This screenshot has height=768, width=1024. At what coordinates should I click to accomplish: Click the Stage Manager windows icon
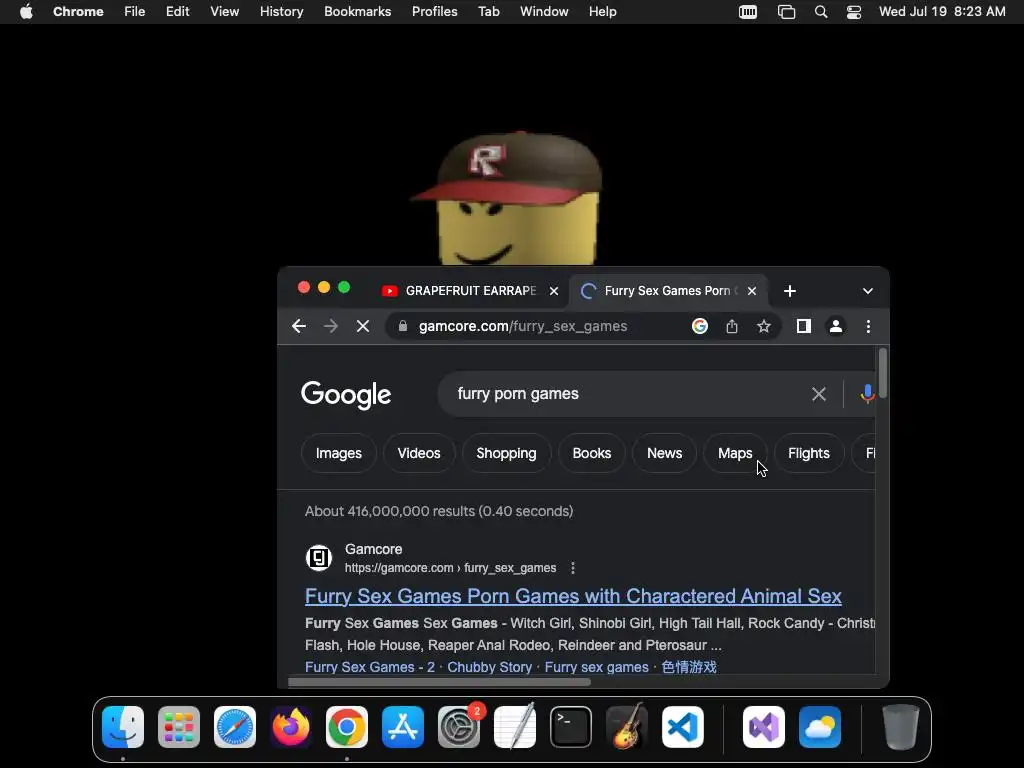pyautogui.click(x=786, y=12)
